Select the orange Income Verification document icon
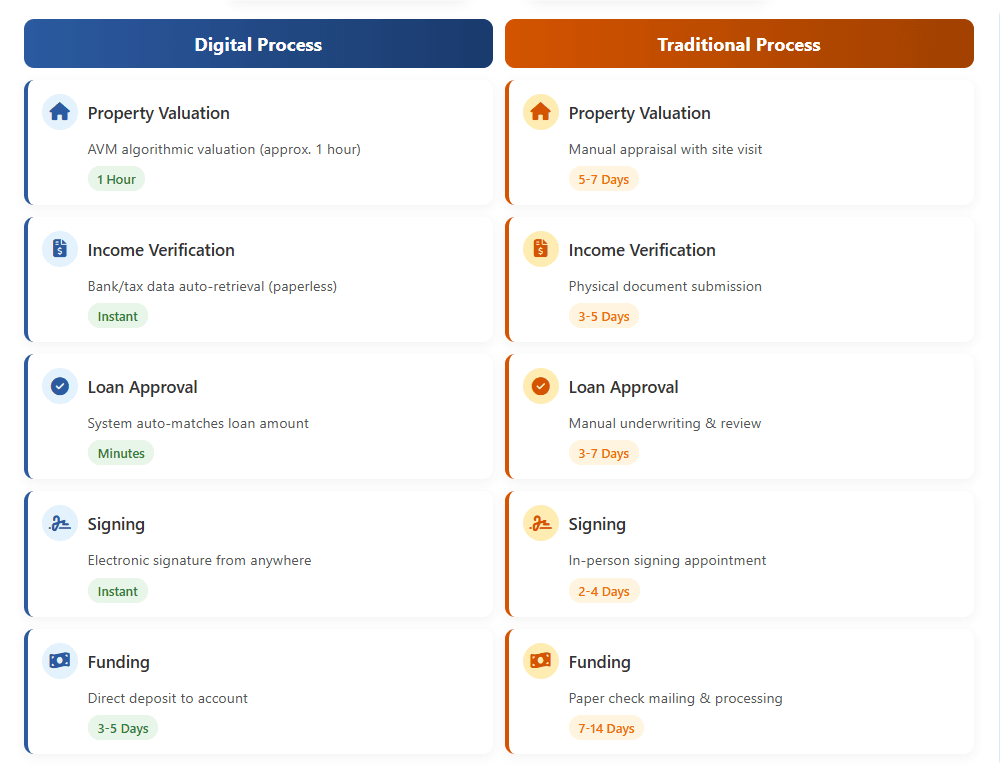Viewport: 1000px width, 774px height. coord(541,249)
